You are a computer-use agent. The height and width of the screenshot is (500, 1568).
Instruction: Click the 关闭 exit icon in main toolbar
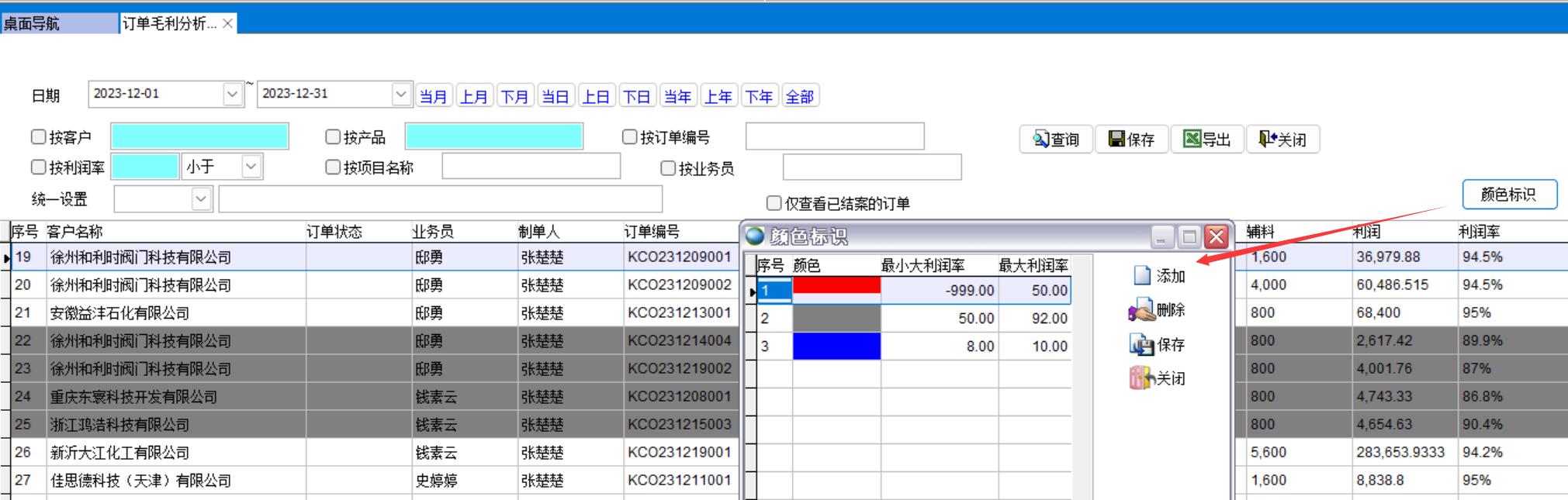[1268, 140]
